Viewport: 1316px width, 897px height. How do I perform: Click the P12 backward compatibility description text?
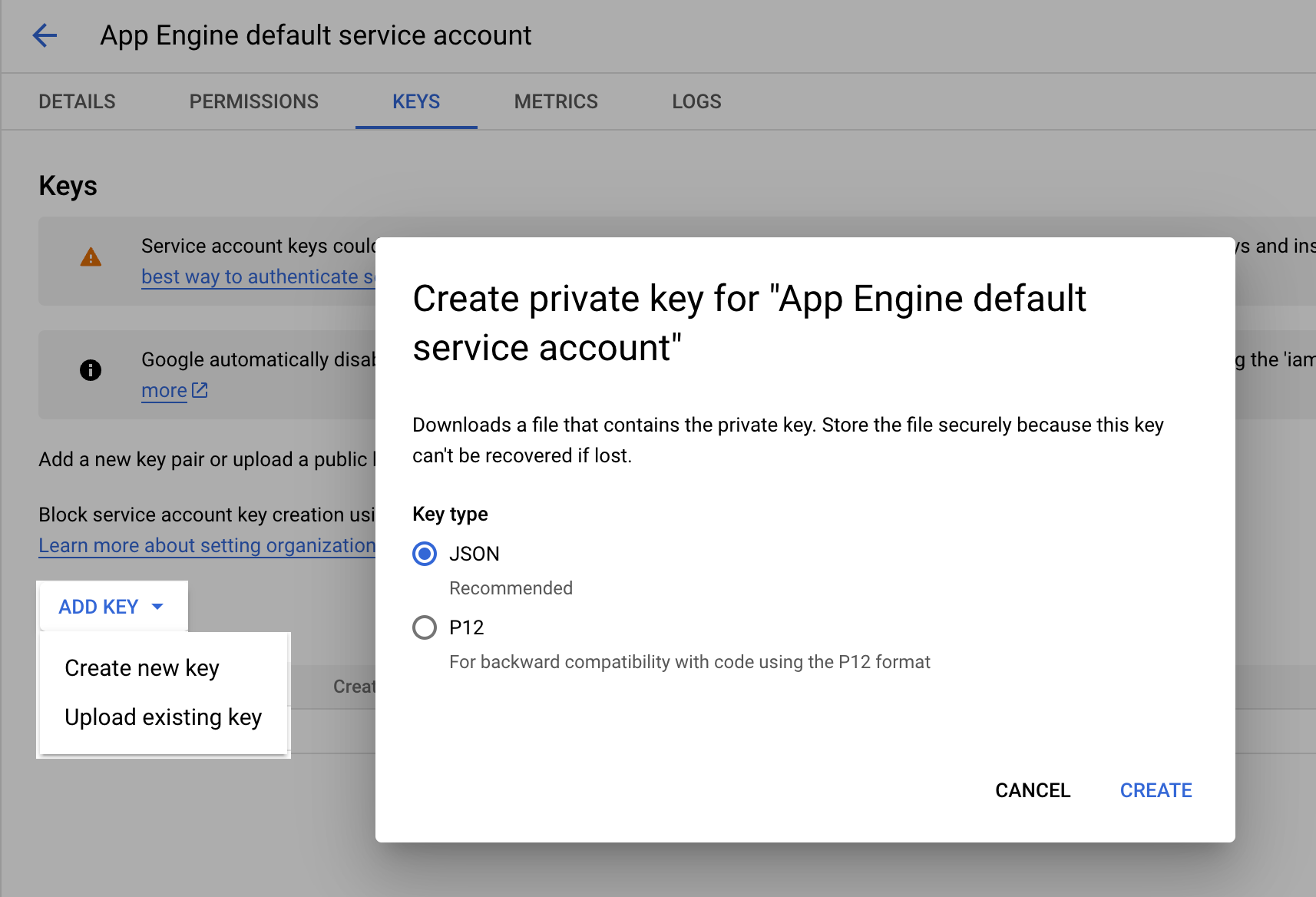pos(689,662)
